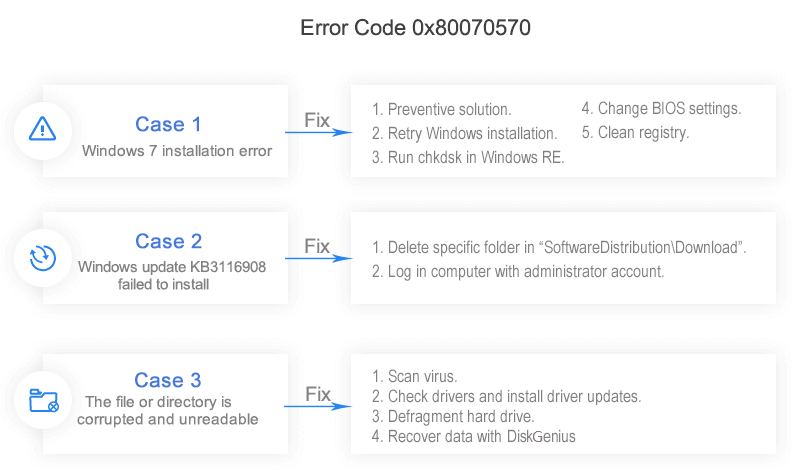800x476 pixels.
Task: Click the update refresh icon for Case 2
Action: click(x=42, y=259)
